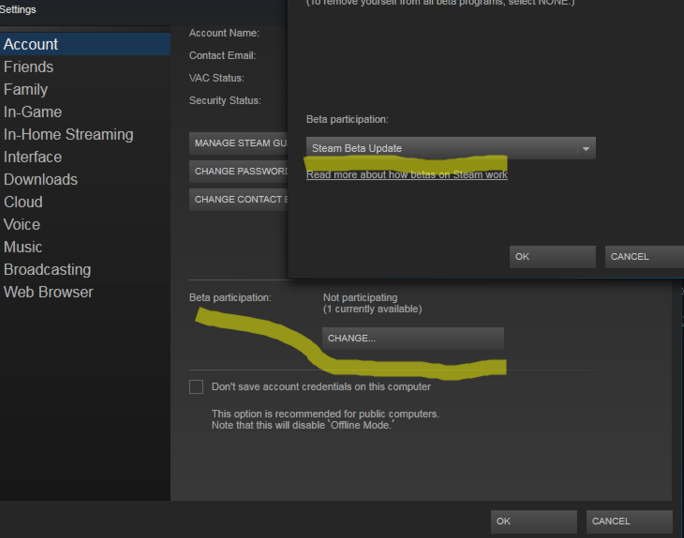This screenshot has width=684, height=538.
Task: Click the Contact Email label
Action: [222, 55]
